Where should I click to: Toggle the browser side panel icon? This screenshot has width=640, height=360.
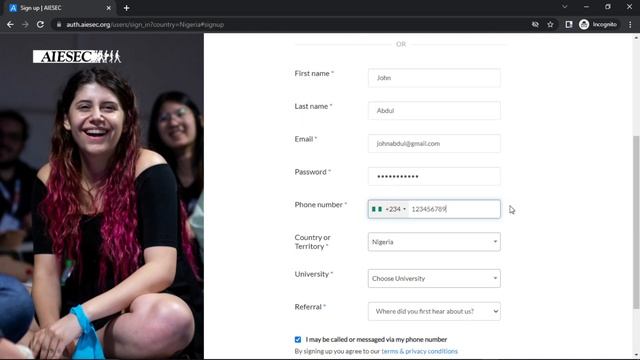(x=569, y=24)
